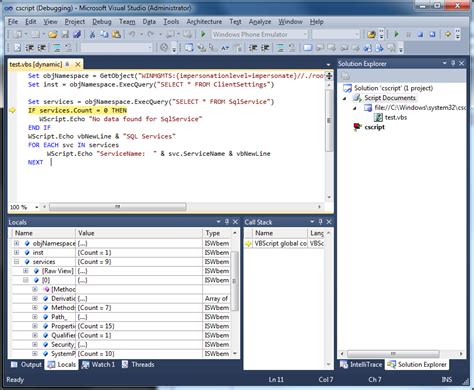Toggle auto-hide pin on Call Stack panel

(321, 222)
